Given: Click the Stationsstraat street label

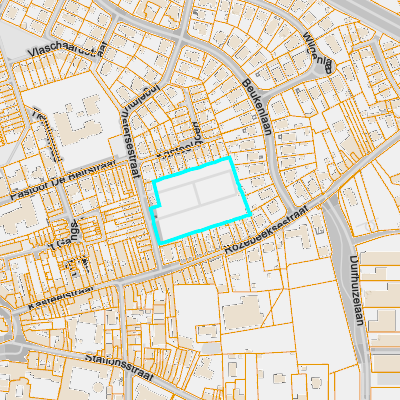Looking at the screenshot, I should pos(119,368).
